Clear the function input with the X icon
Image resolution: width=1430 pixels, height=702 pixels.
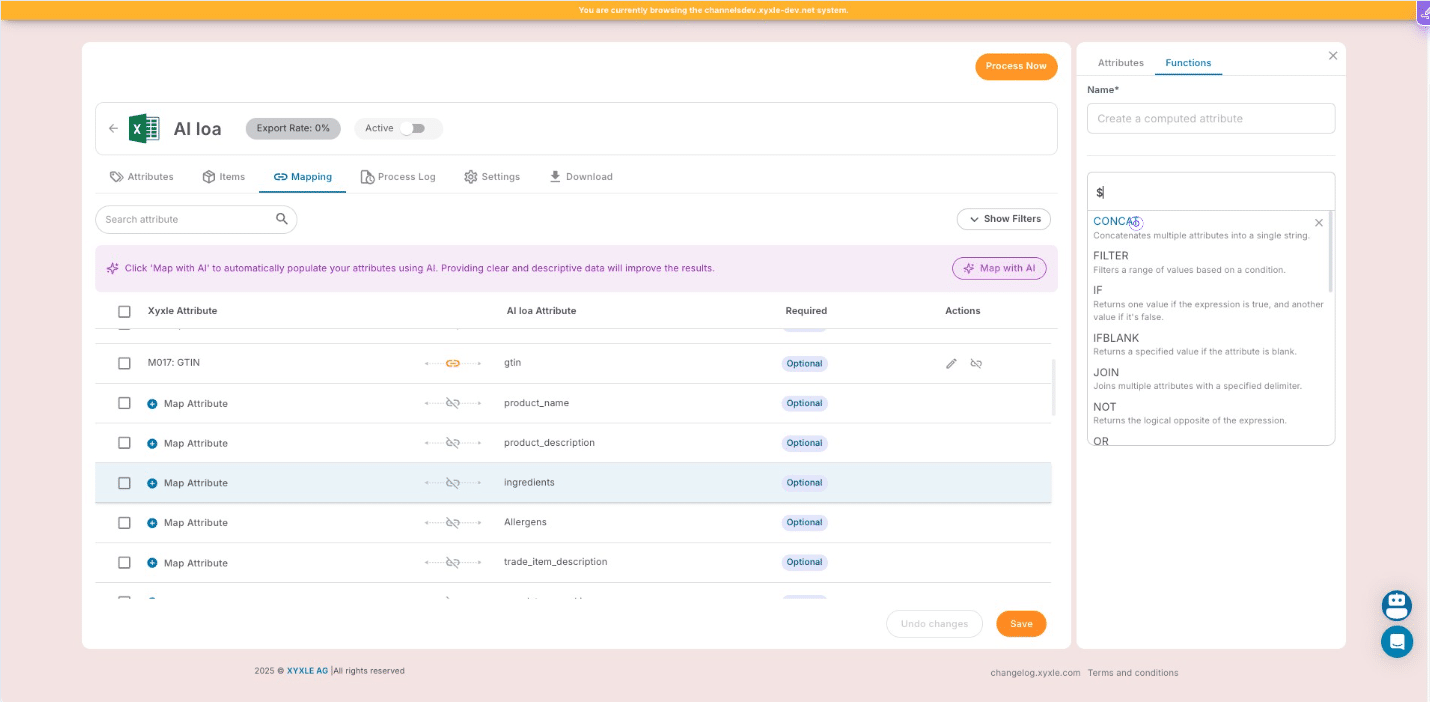coord(1318,223)
